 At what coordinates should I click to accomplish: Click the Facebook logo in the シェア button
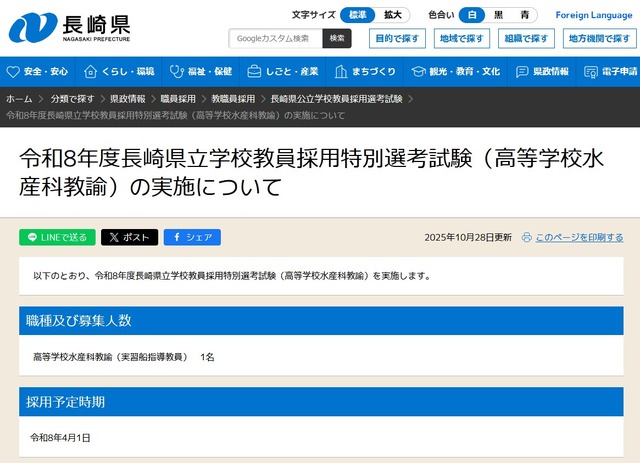tap(177, 237)
